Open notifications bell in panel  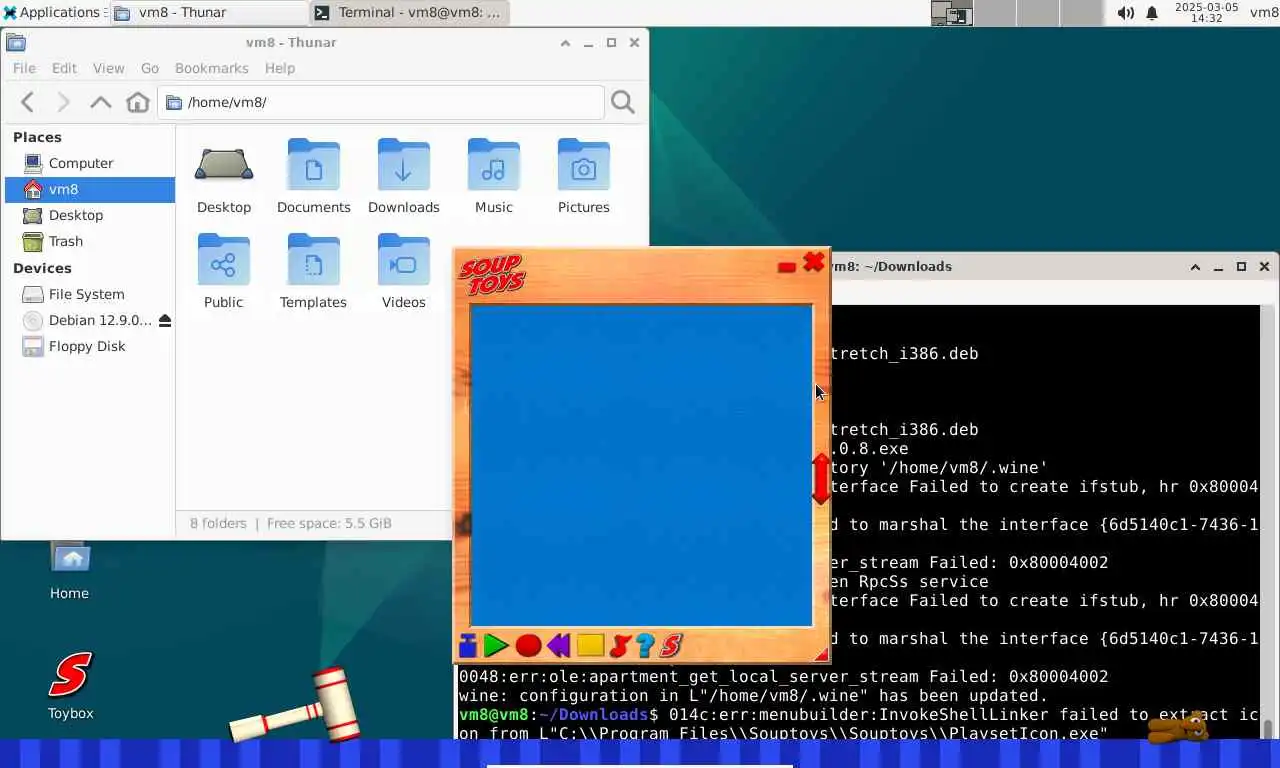pyautogui.click(x=1152, y=13)
